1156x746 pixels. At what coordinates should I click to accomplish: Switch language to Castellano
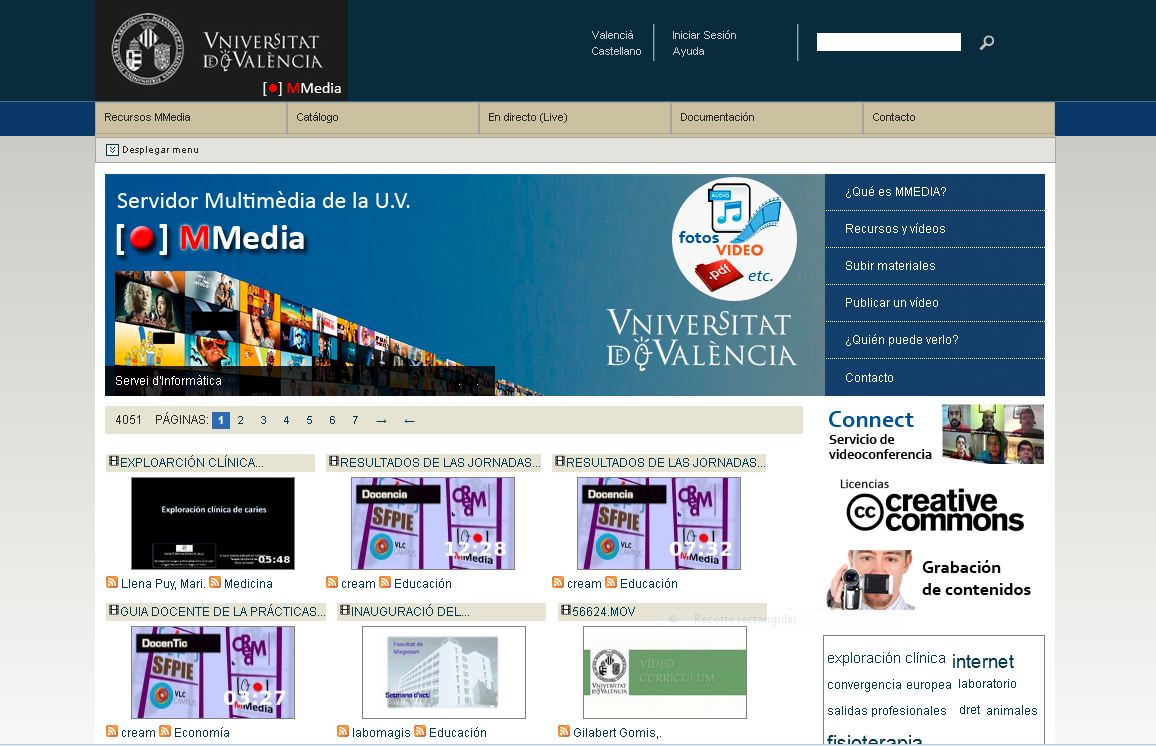point(616,51)
